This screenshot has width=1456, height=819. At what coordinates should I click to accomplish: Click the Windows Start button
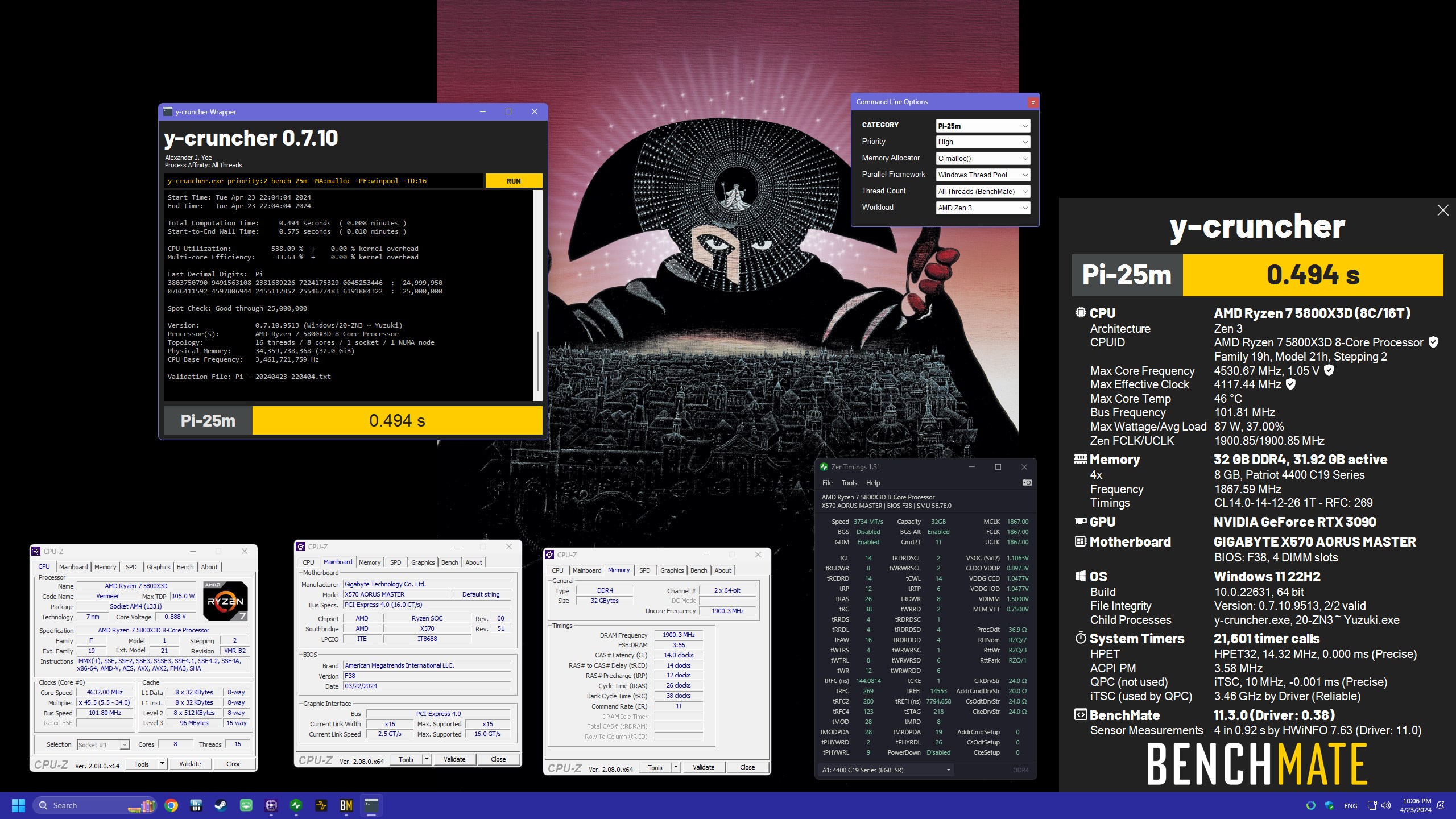[x=18, y=805]
